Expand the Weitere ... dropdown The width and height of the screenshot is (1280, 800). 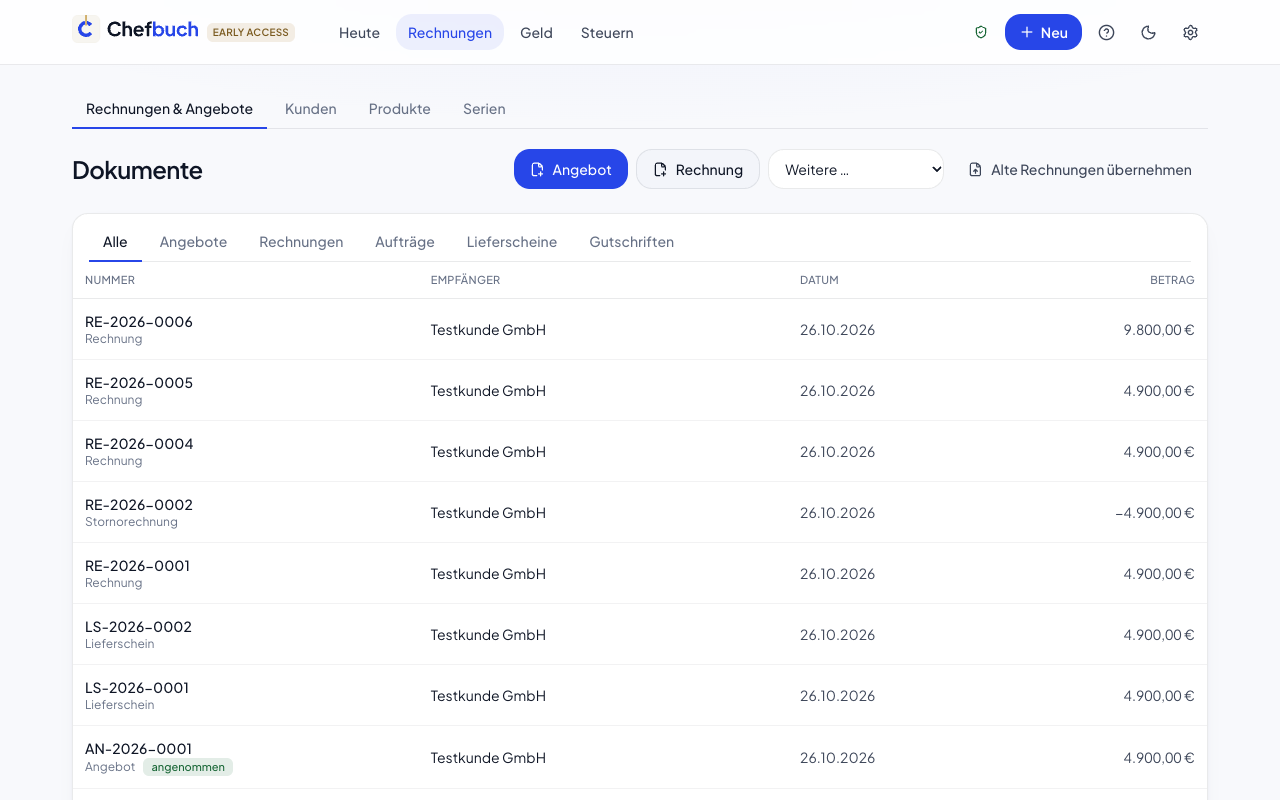coord(856,169)
